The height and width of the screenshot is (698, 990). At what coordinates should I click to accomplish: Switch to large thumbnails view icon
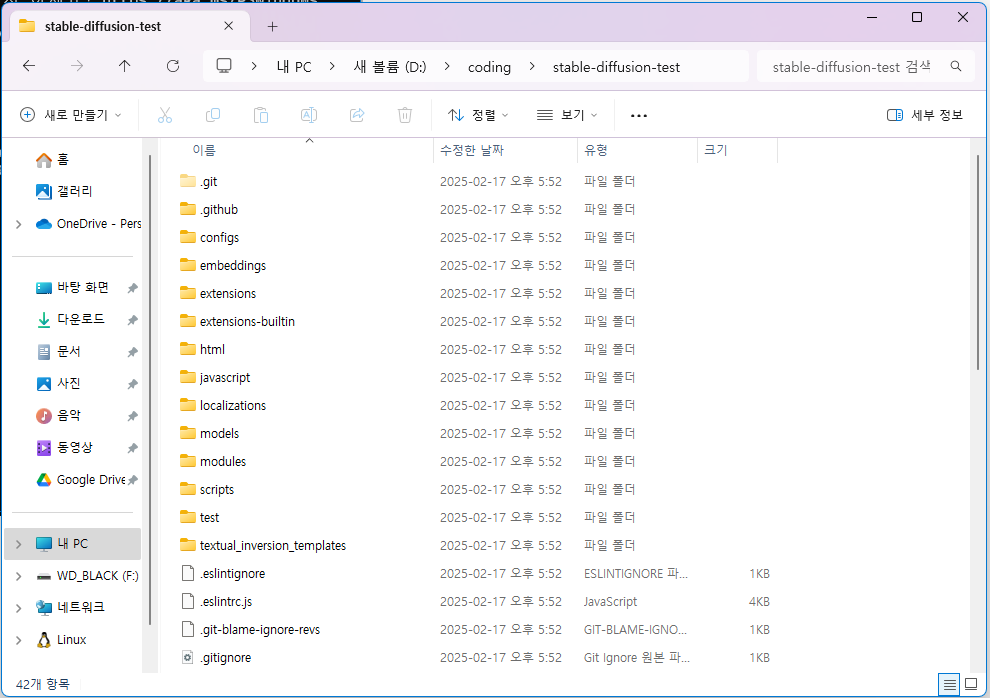[x=971, y=684]
